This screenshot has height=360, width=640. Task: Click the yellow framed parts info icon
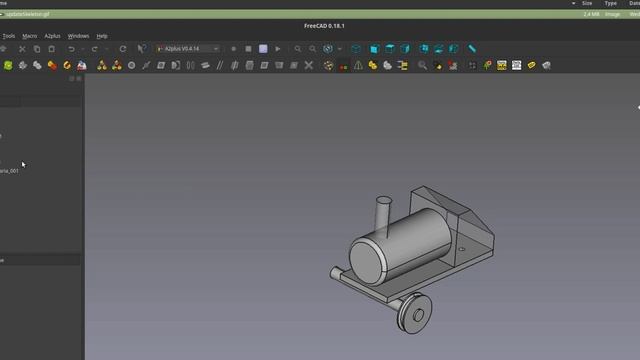coord(502,65)
